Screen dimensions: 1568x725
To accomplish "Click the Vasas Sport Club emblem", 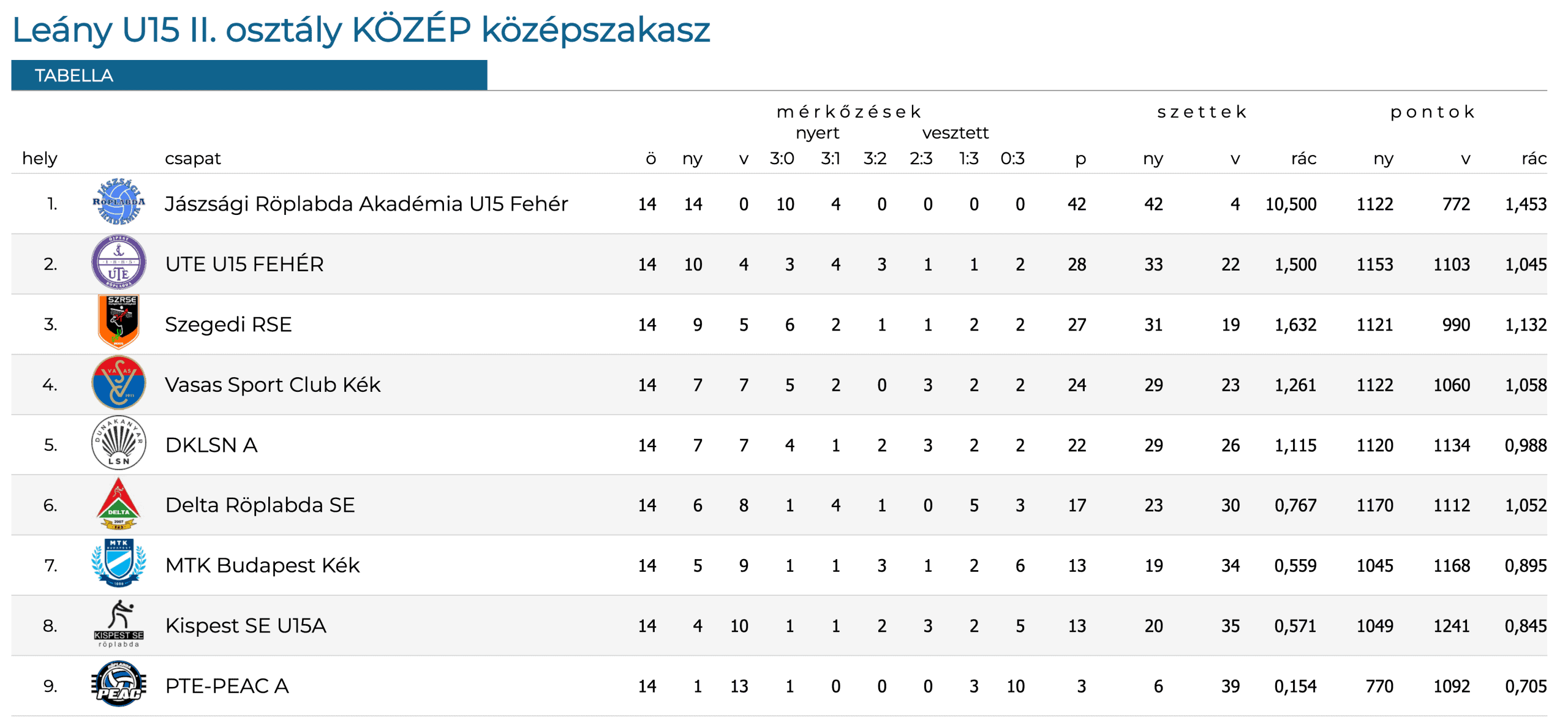I will [118, 383].
